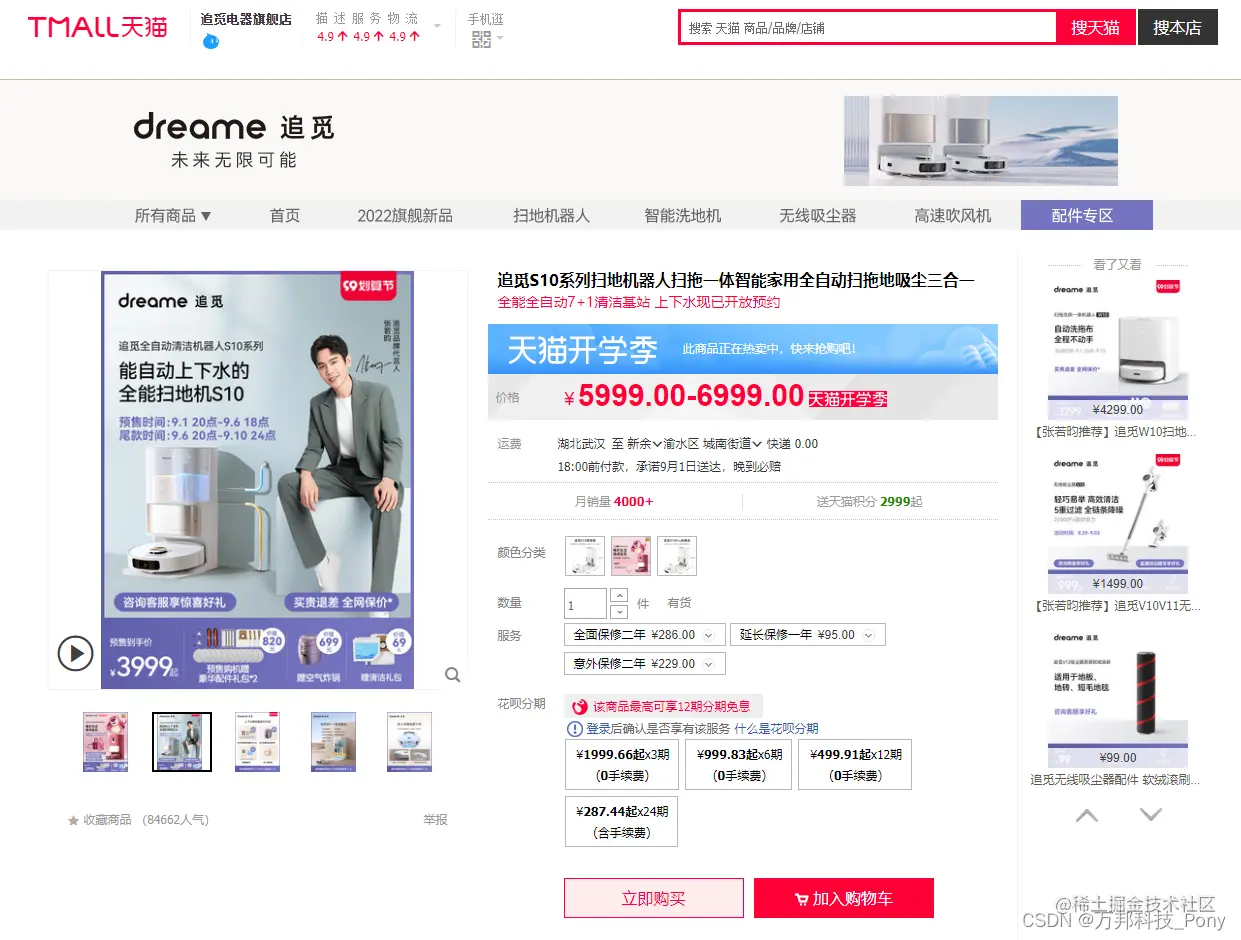The width and height of the screenshot is (1241, 940).
Task: Open the 高速吹风机 tab
Action: 953,215
